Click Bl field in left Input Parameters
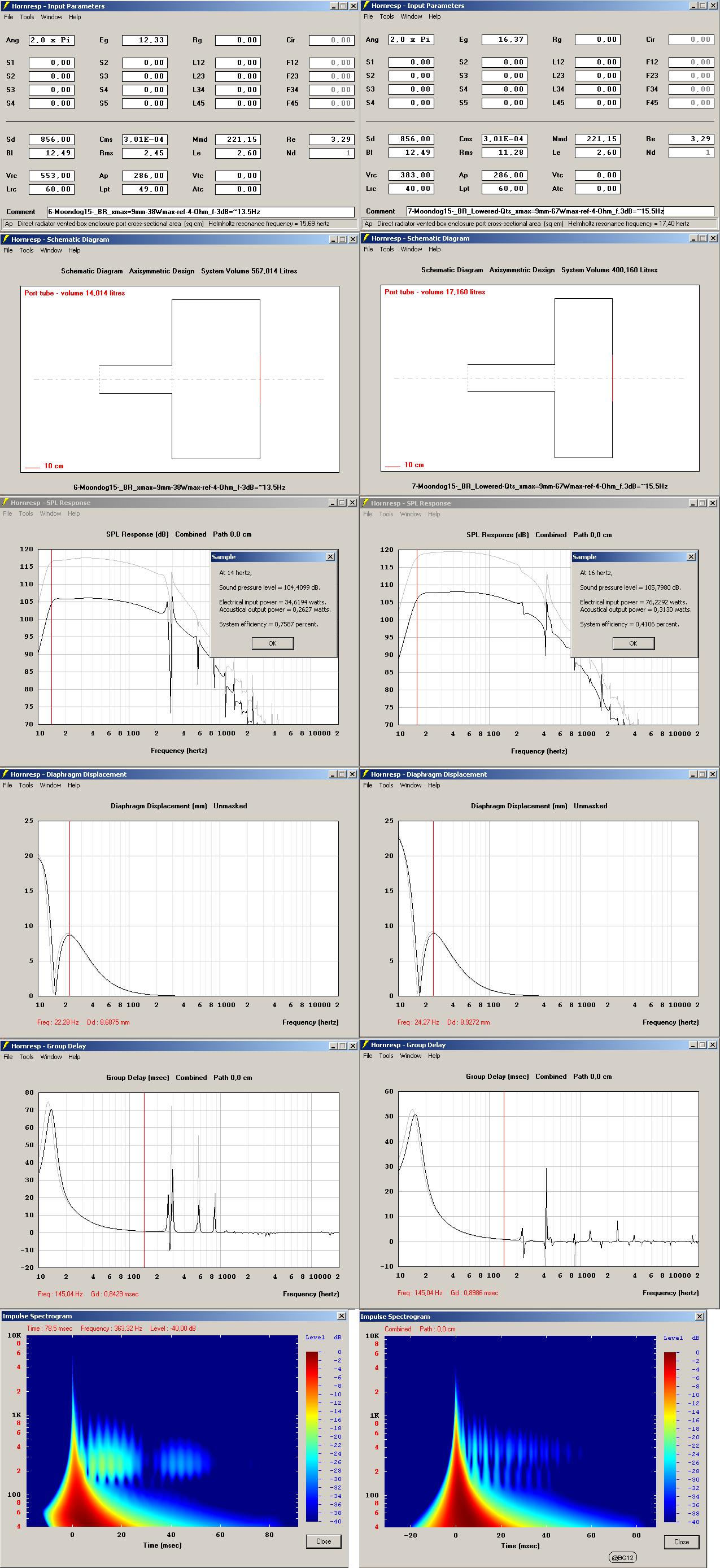Image resolution: width=720 pixels, height=1568 pixels. (x=52, y=153)
